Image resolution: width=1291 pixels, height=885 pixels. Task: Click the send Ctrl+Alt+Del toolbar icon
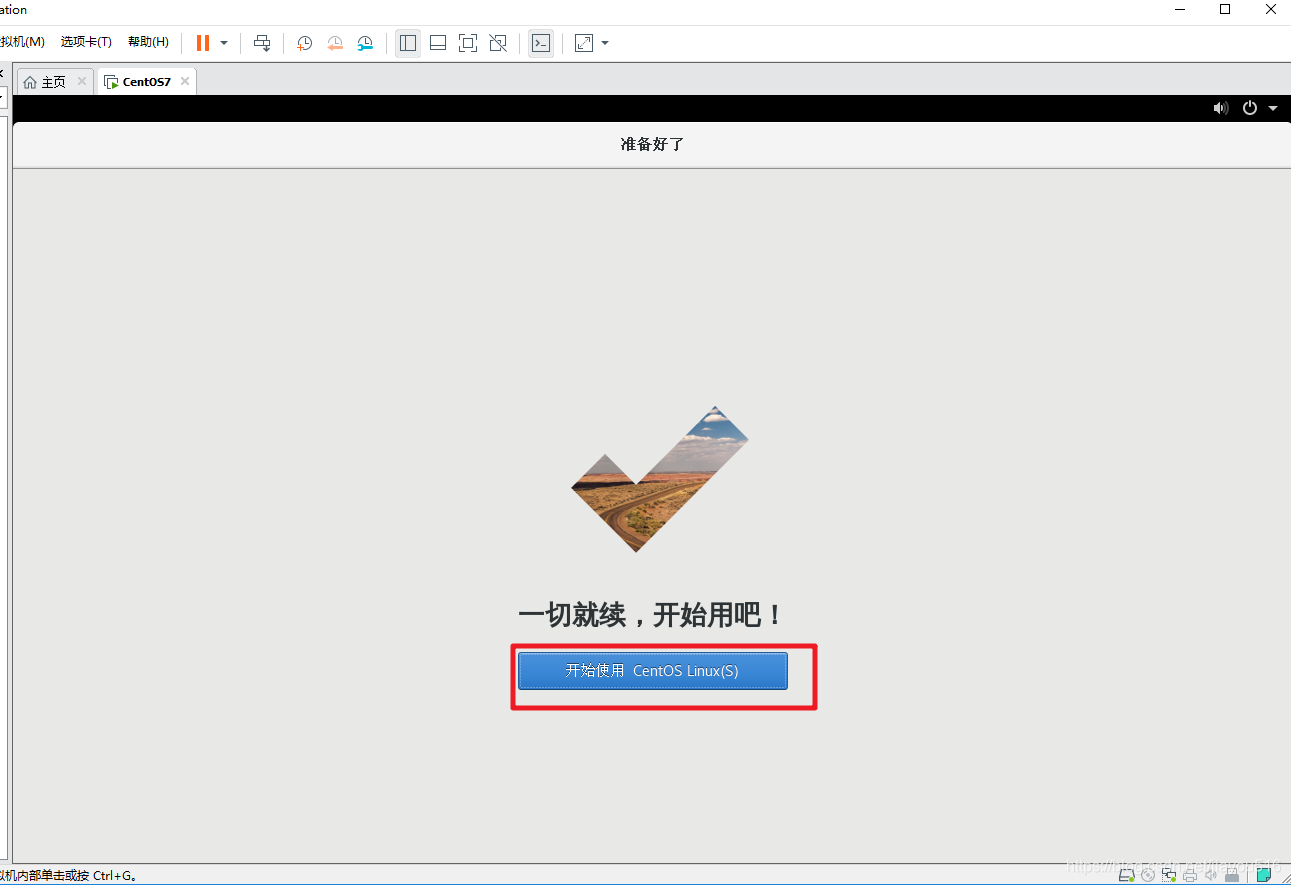[262, 43]
